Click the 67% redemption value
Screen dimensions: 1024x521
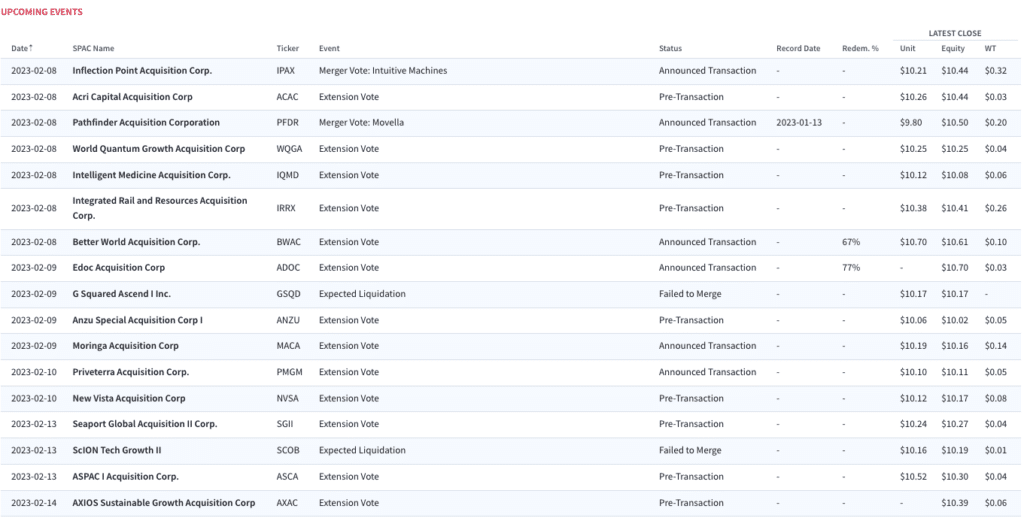[851, 242]
